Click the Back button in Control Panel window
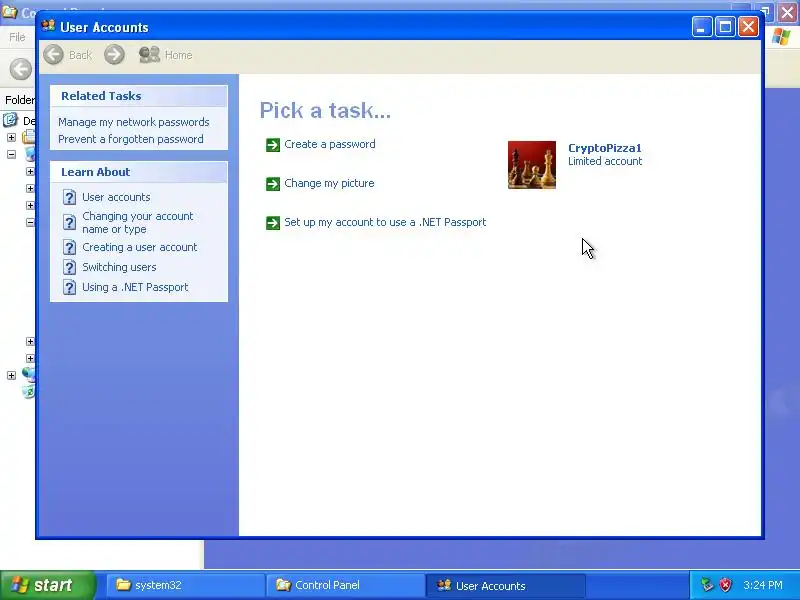This screenshot has width=800, height=600. (x=20, y=69)
